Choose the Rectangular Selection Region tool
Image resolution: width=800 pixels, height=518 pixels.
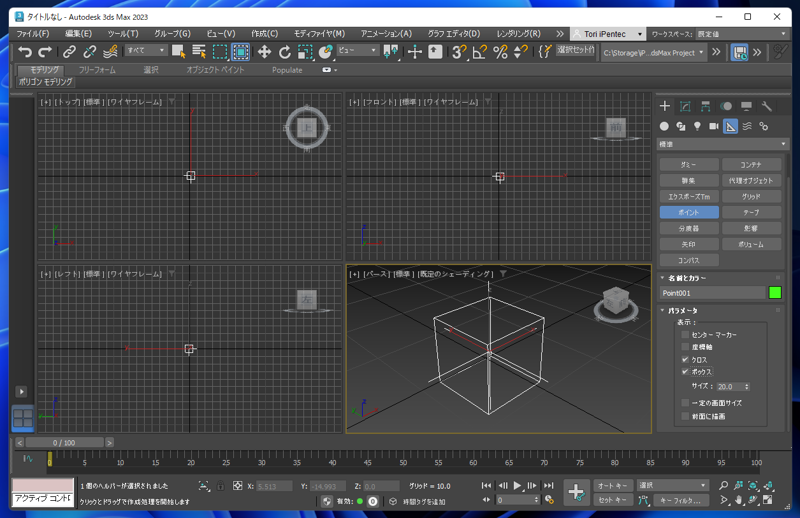coord(220,52)
